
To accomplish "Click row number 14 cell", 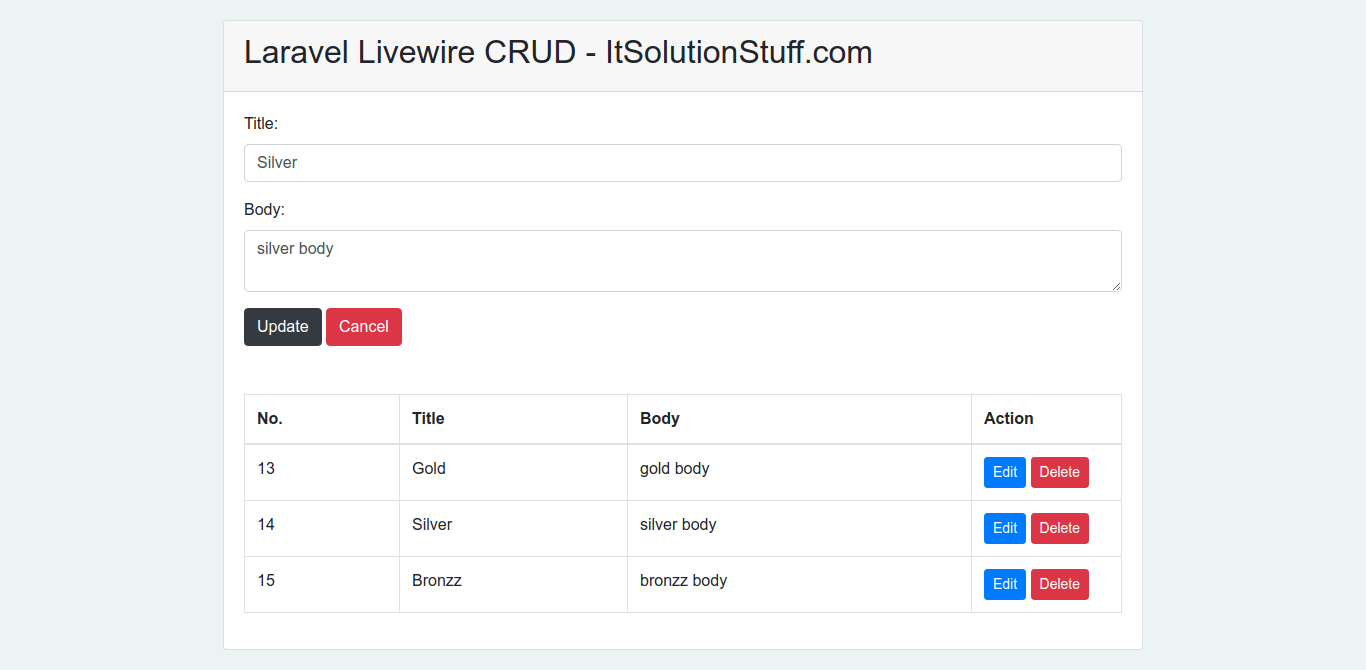I will point(266,524).
